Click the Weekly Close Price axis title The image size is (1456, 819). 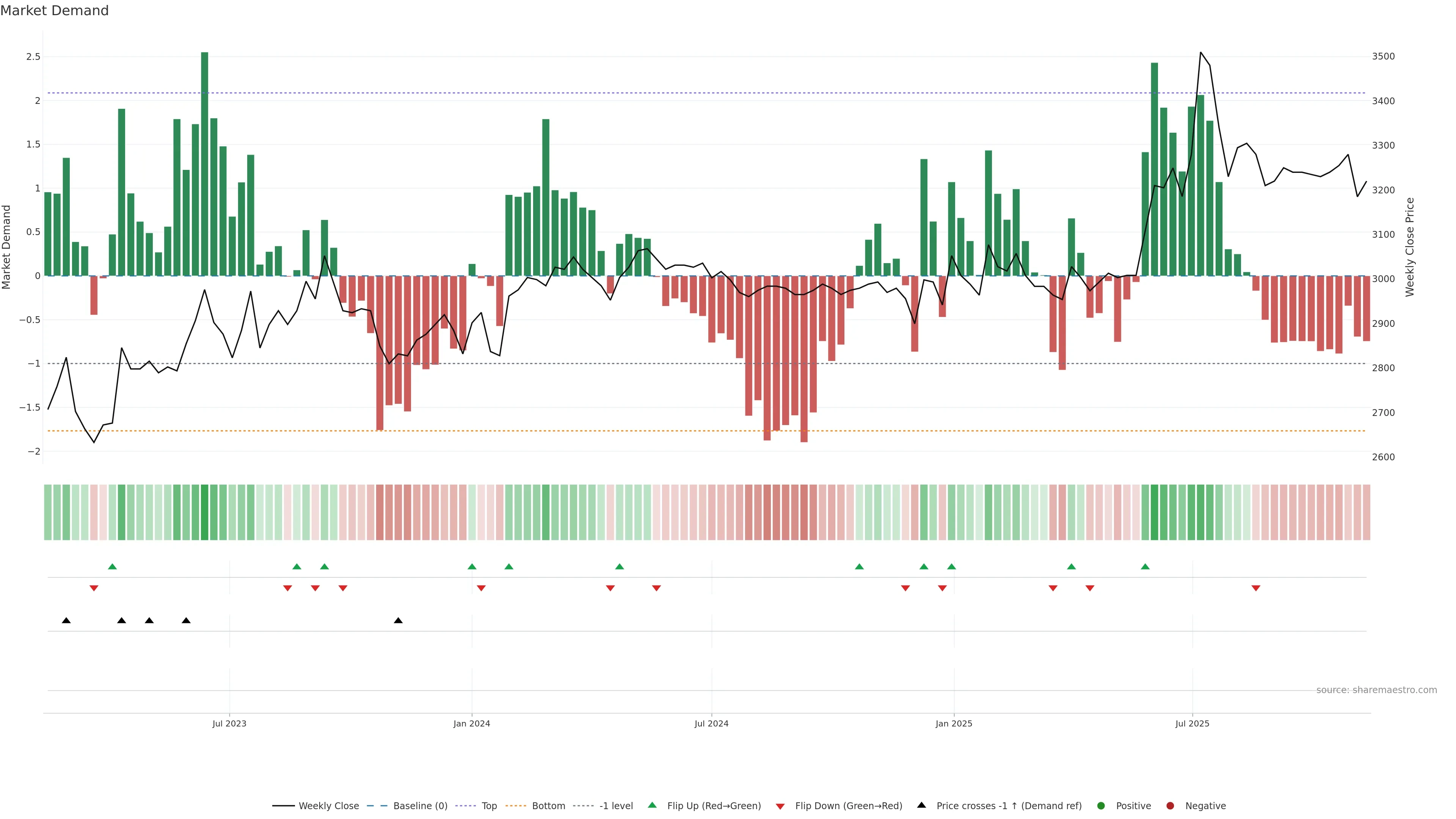click(x=1410, y=247)
